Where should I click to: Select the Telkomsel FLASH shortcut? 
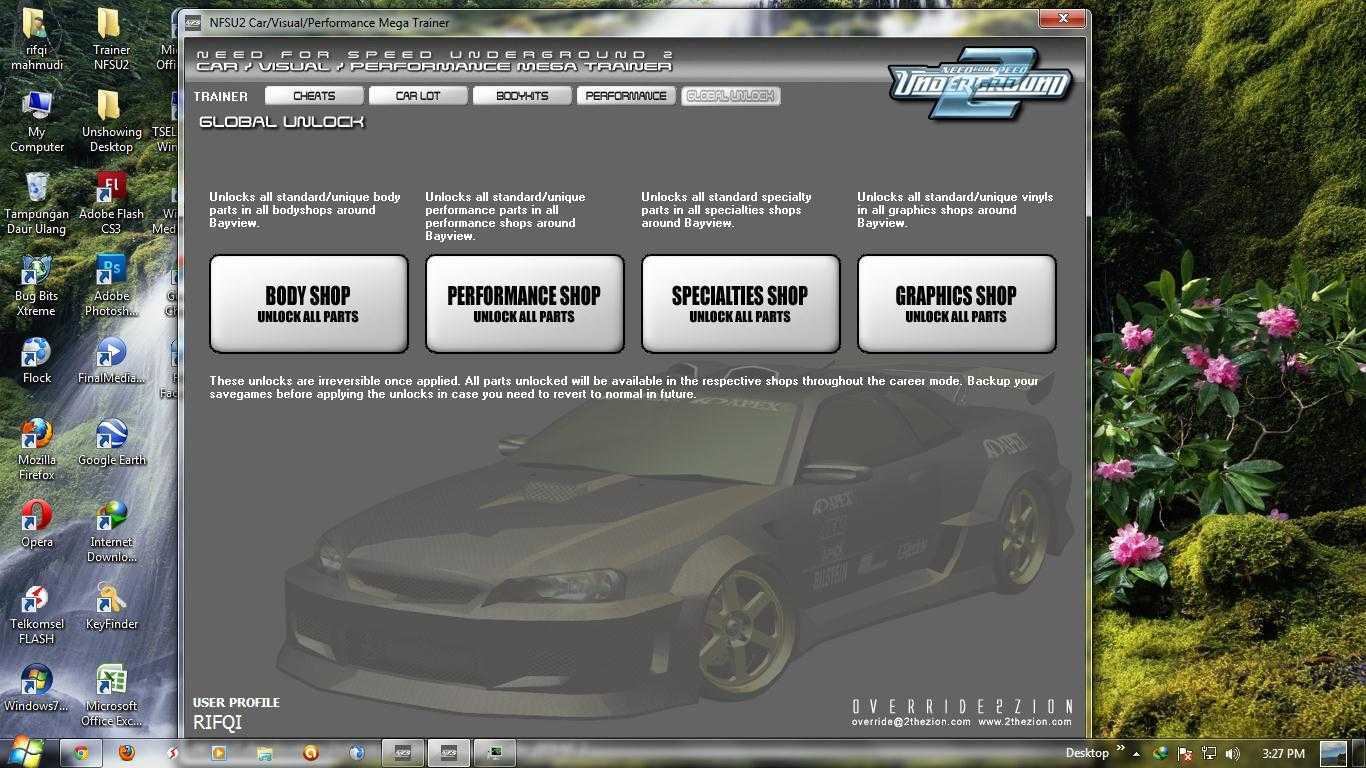[37, 614]
